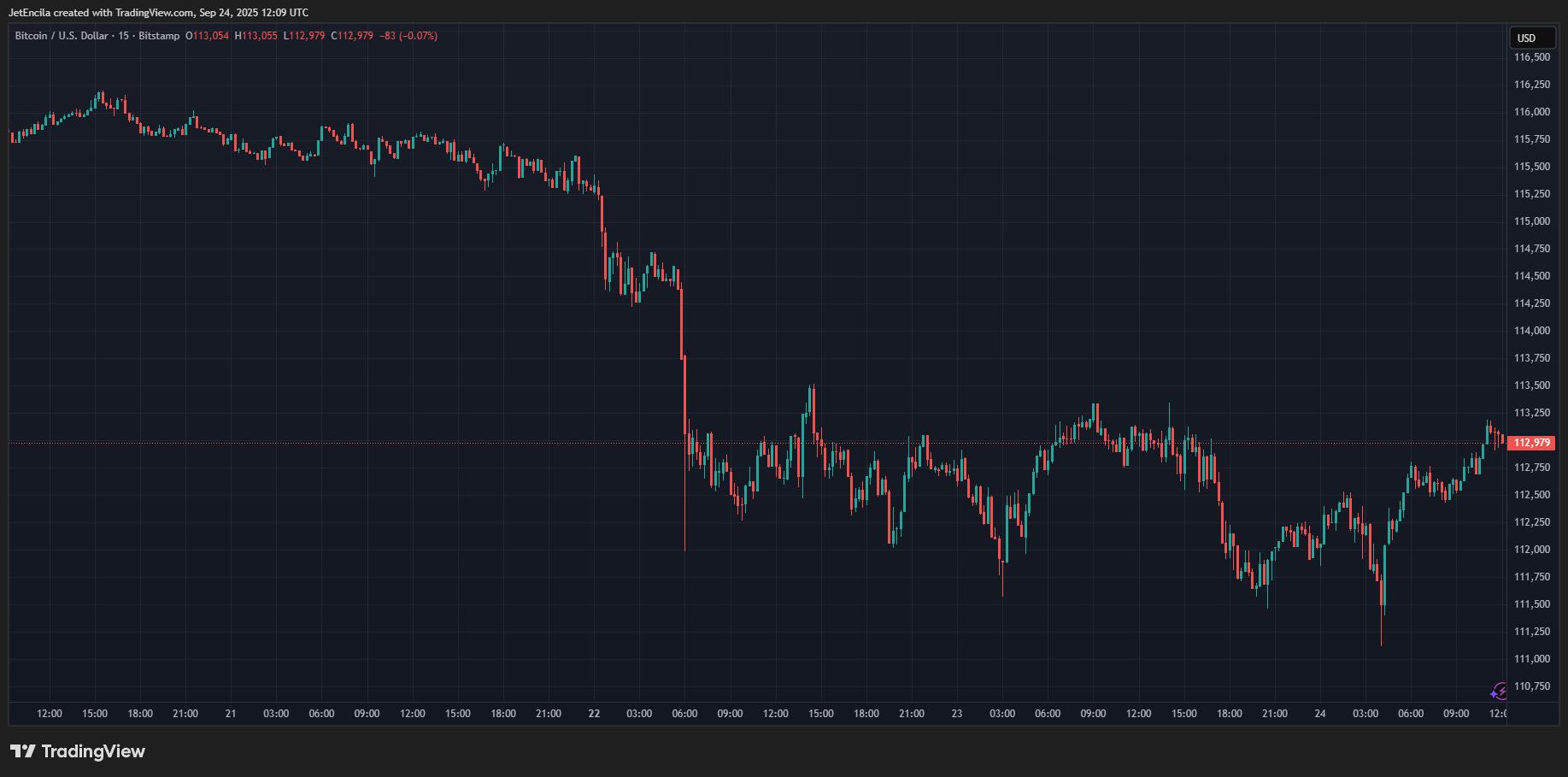Click the purple lightning bolt icon

pos(1499,691)
